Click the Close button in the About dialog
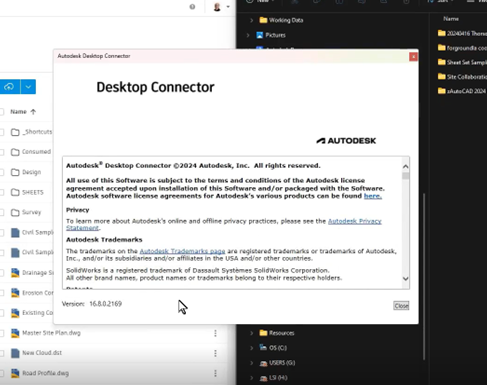Screen dimensions: 487x385 click(401, 306)
